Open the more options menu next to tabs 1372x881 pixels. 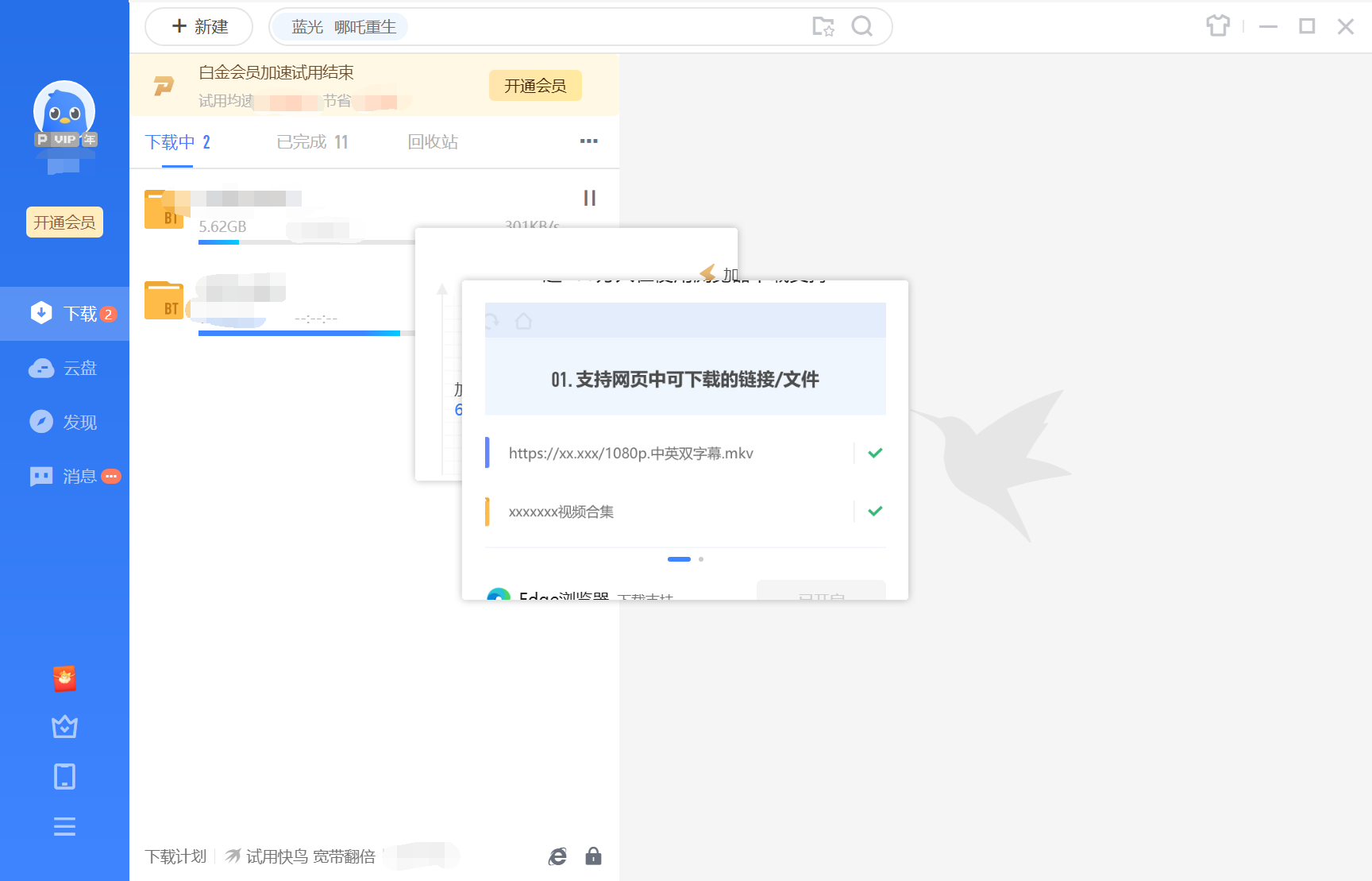(588, 141)
